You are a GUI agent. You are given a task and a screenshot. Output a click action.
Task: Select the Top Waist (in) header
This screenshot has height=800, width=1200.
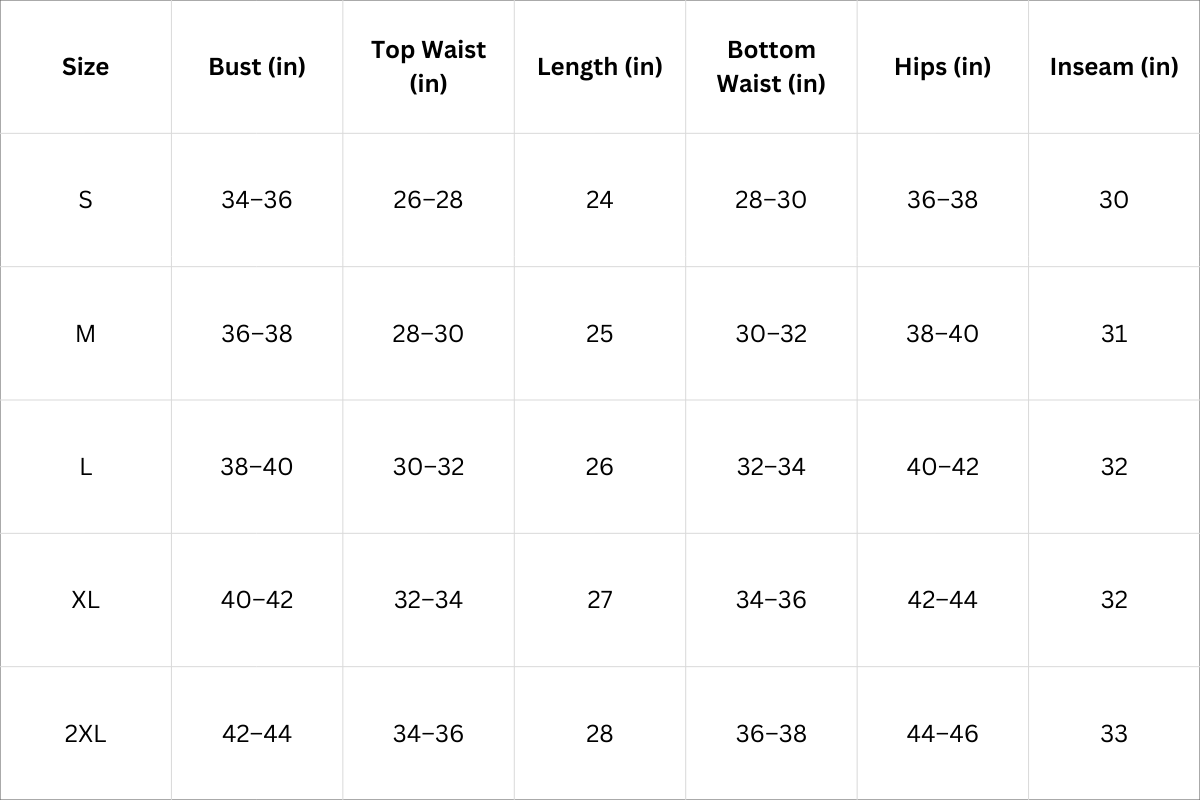coord(428,67)
